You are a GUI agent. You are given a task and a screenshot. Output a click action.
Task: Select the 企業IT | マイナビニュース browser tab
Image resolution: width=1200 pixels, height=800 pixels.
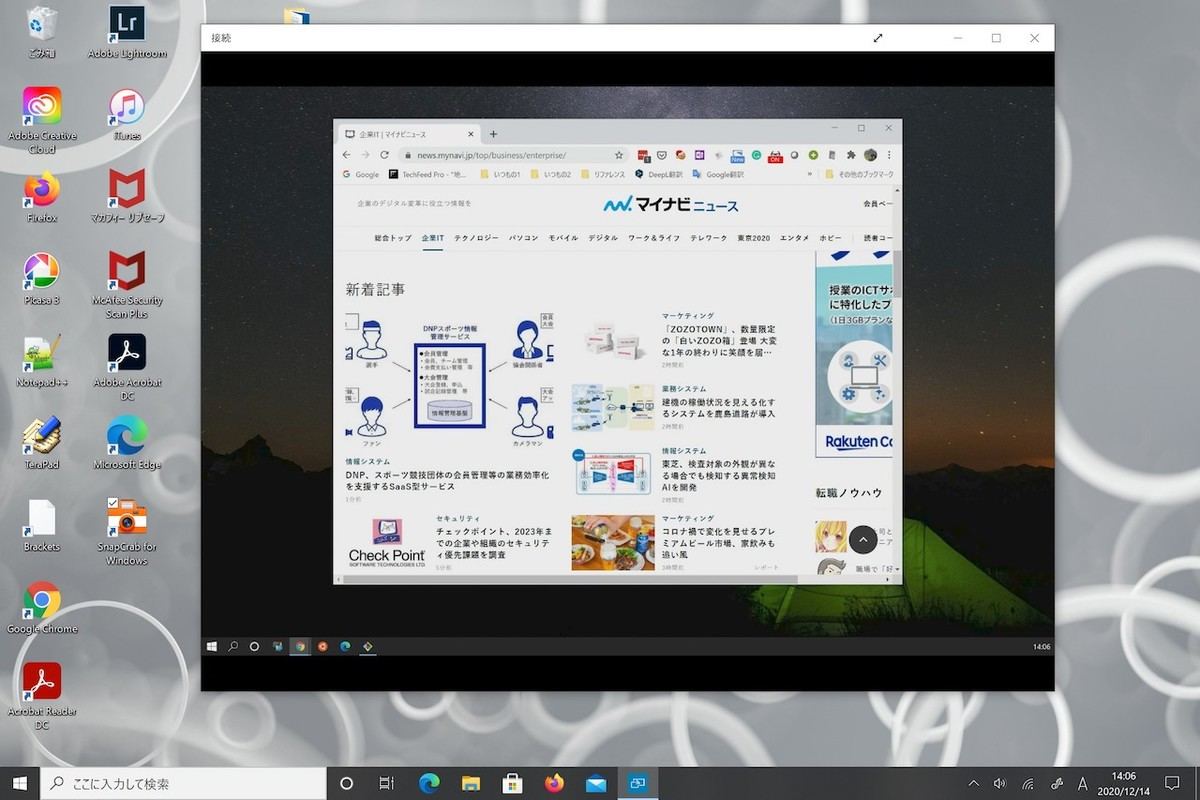tap(408, 134)
